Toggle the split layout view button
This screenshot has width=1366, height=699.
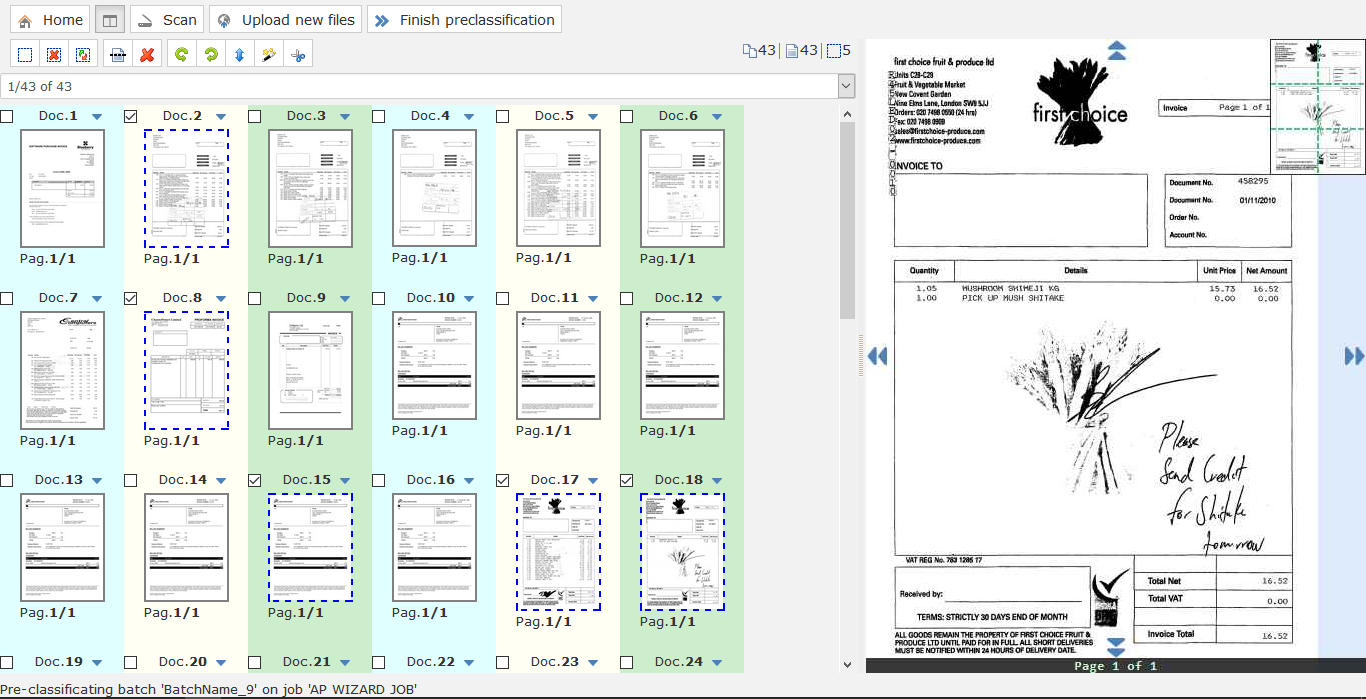click(110, 20)
